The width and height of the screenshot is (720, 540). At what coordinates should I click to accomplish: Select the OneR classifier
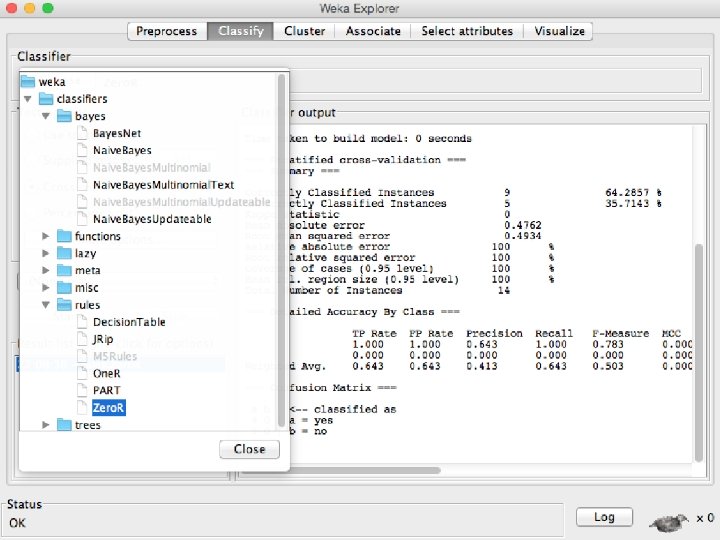(107, 373)
